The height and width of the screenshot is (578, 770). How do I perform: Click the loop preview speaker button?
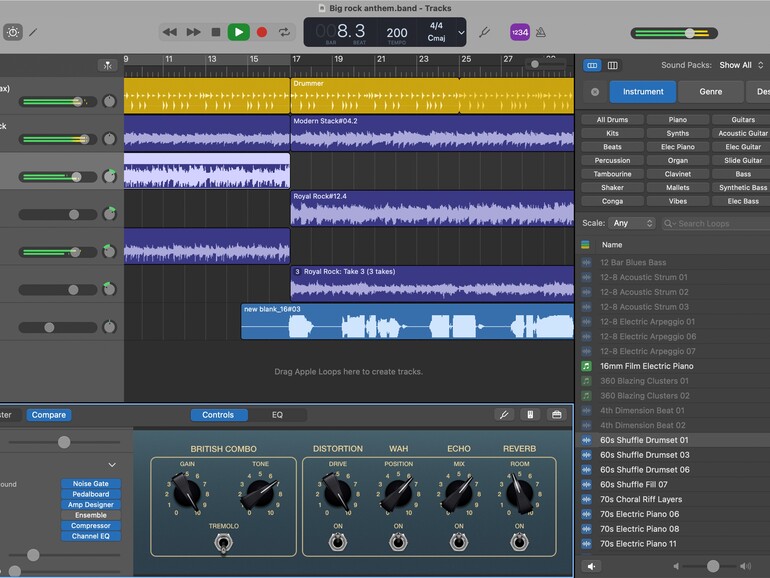(x=591, y=566)
